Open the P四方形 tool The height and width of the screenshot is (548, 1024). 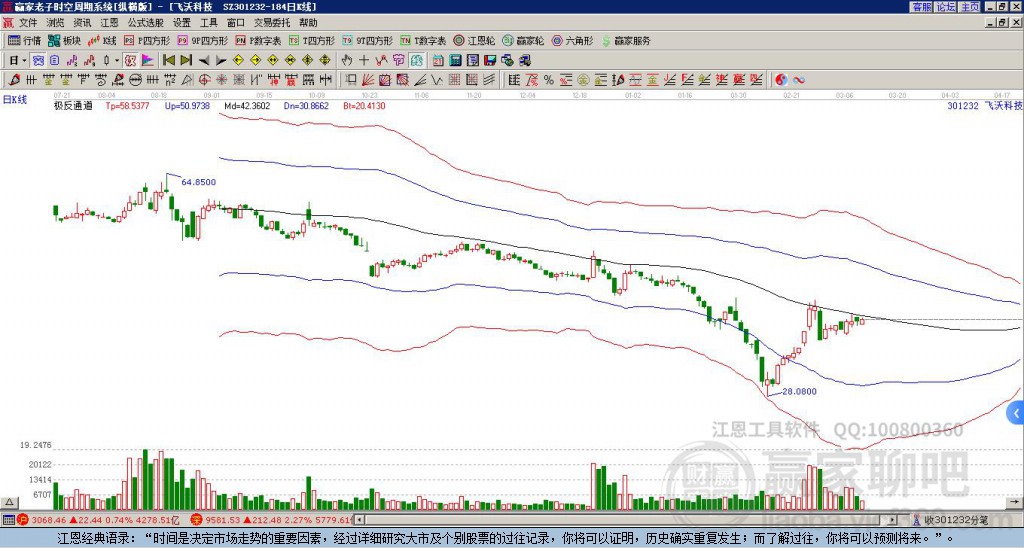(147, 40)
